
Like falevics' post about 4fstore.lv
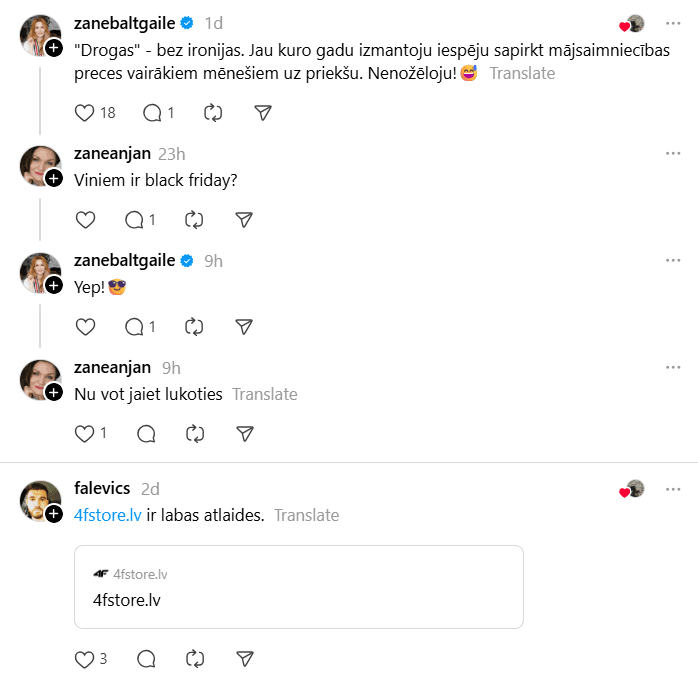85,658
